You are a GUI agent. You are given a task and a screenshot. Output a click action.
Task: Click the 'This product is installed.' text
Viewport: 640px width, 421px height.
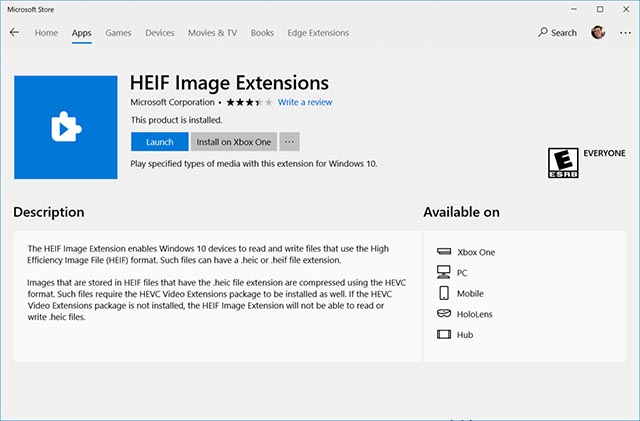(176, 120)
